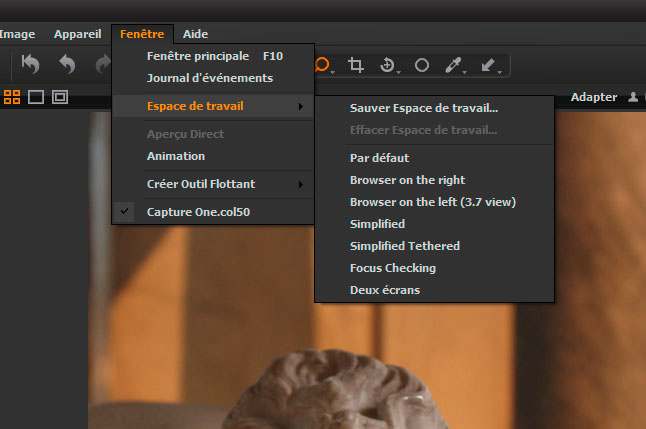This screenshot has height=429, width=646.
Task: Click the person icon beside Adapter
Action: click(633, 97)
